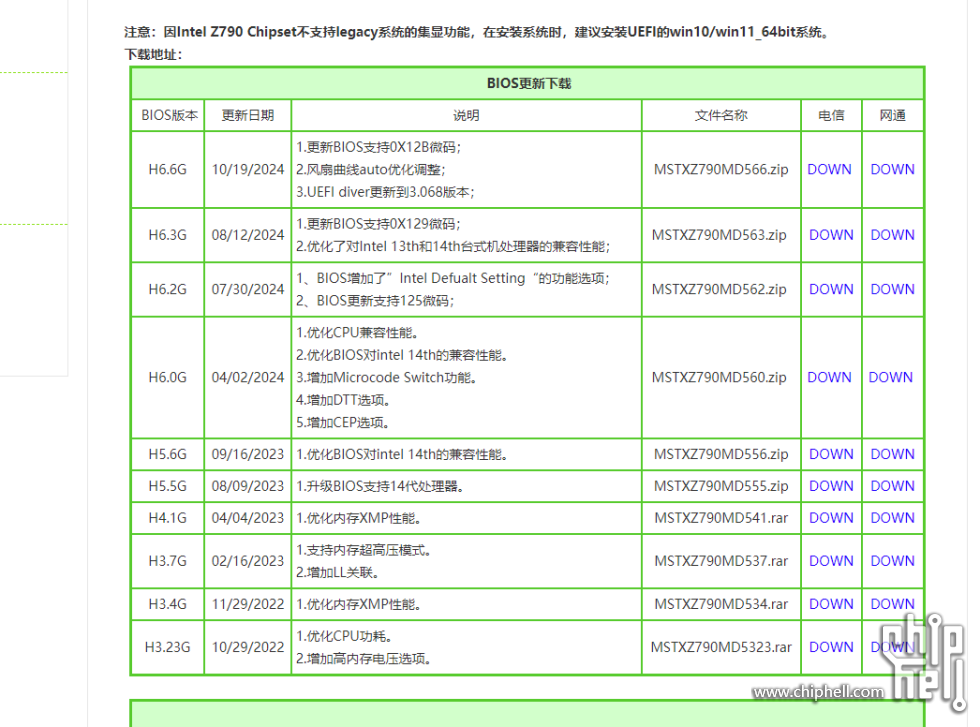
Task: Click the 说明 column header
Action: [466, 116]
